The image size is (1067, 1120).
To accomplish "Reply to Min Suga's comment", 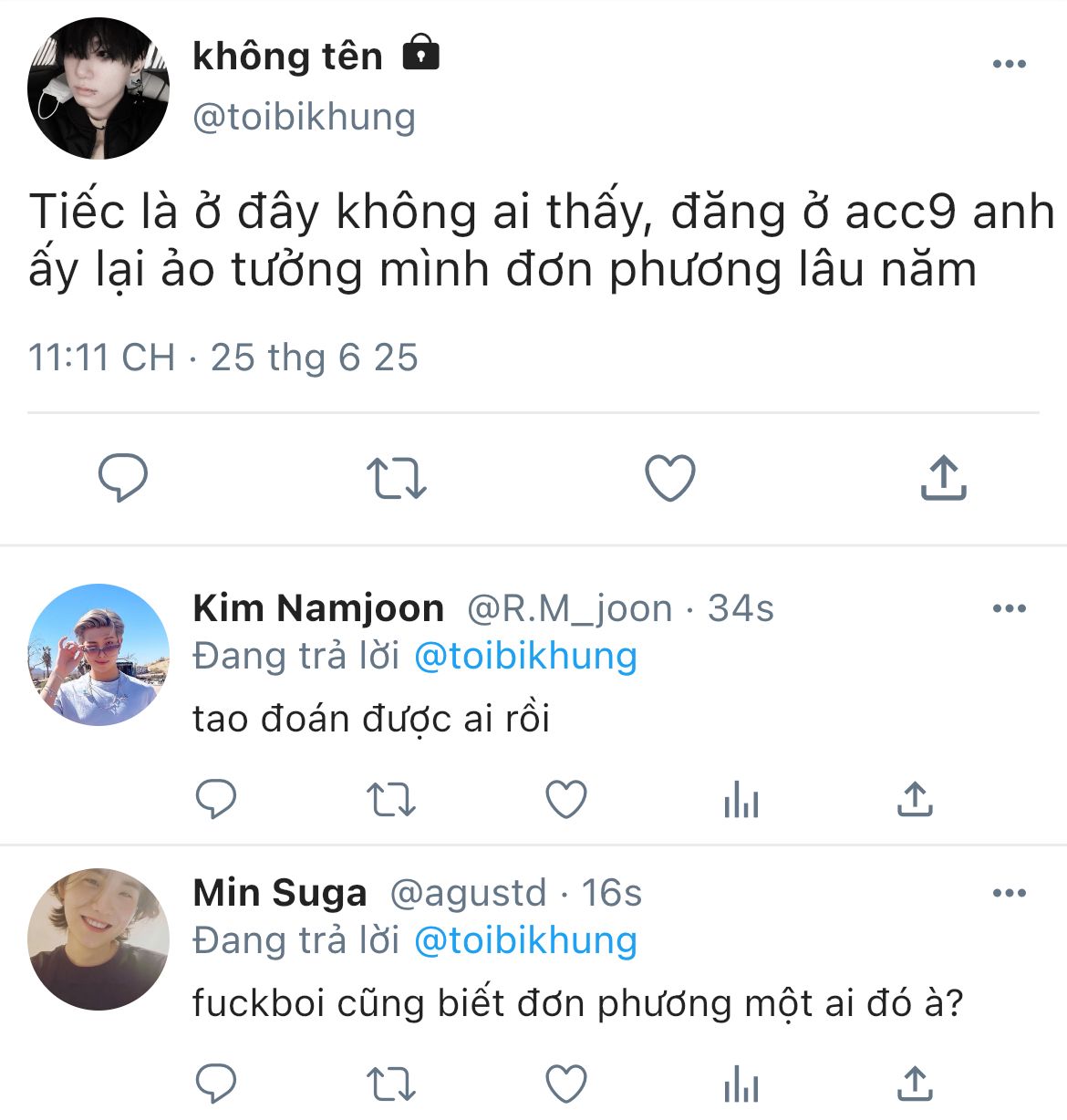I will coord(217,1084).
